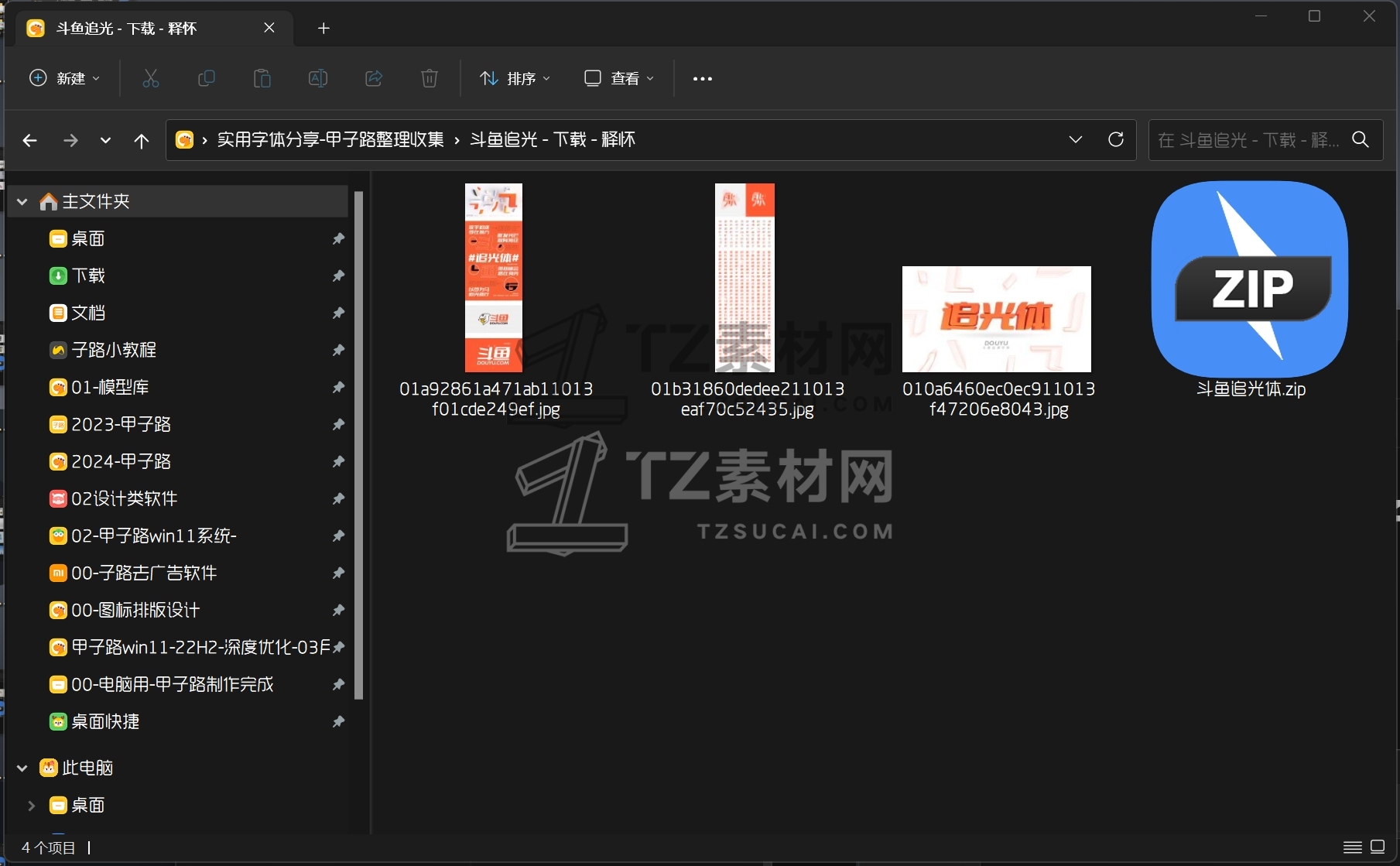
Task: Click the Paste clipboard icon
Action: point(262,78)
